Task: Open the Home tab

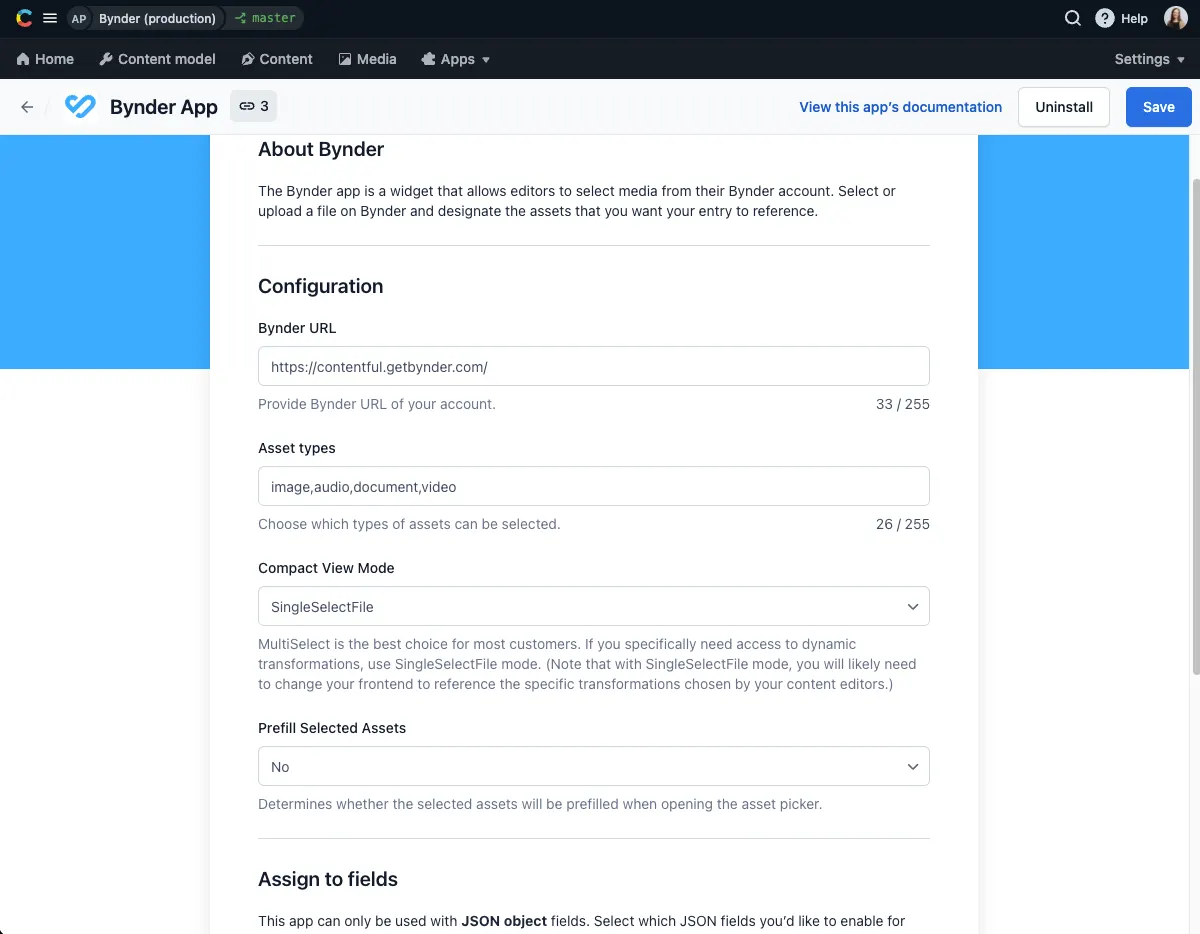Action: tap(45, 59)
